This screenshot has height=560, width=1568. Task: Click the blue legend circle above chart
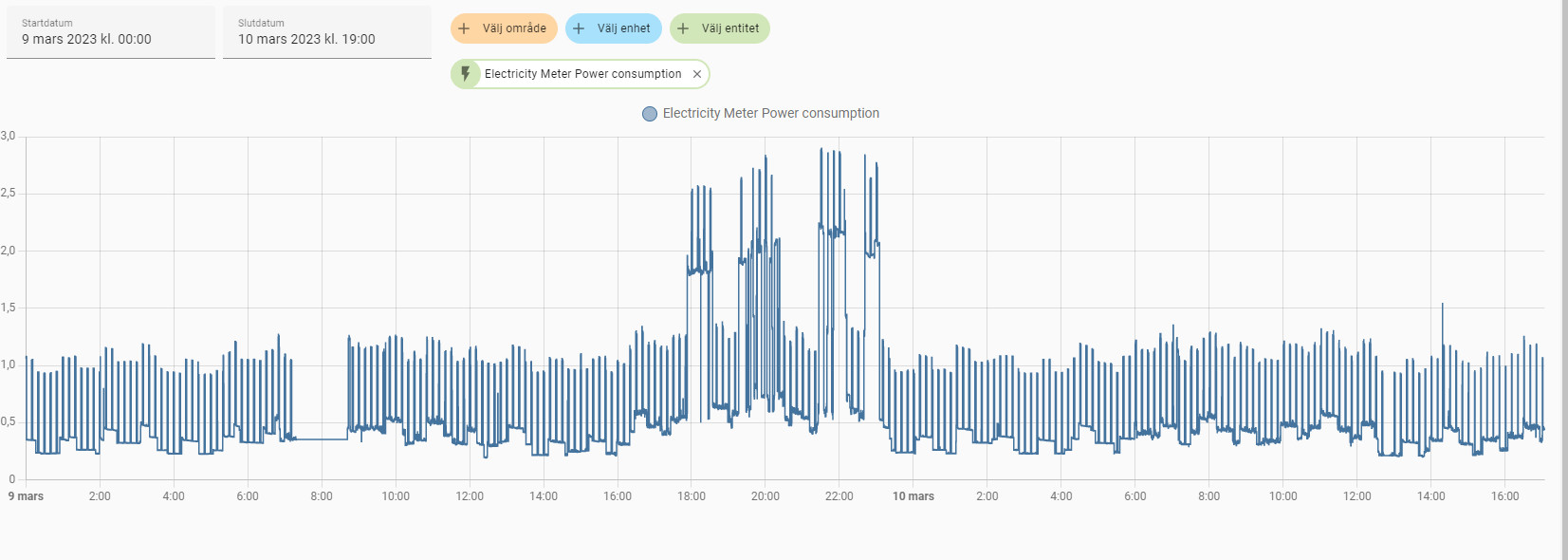[650, 114]
